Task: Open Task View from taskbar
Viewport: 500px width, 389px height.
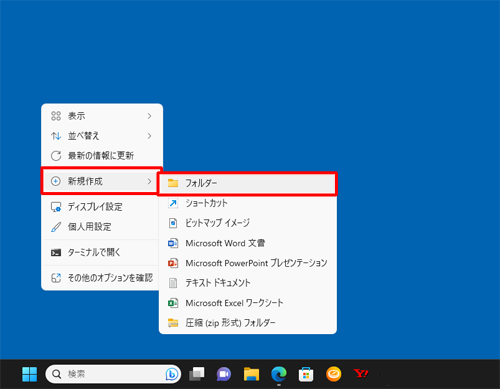Action: pos(197,374)
